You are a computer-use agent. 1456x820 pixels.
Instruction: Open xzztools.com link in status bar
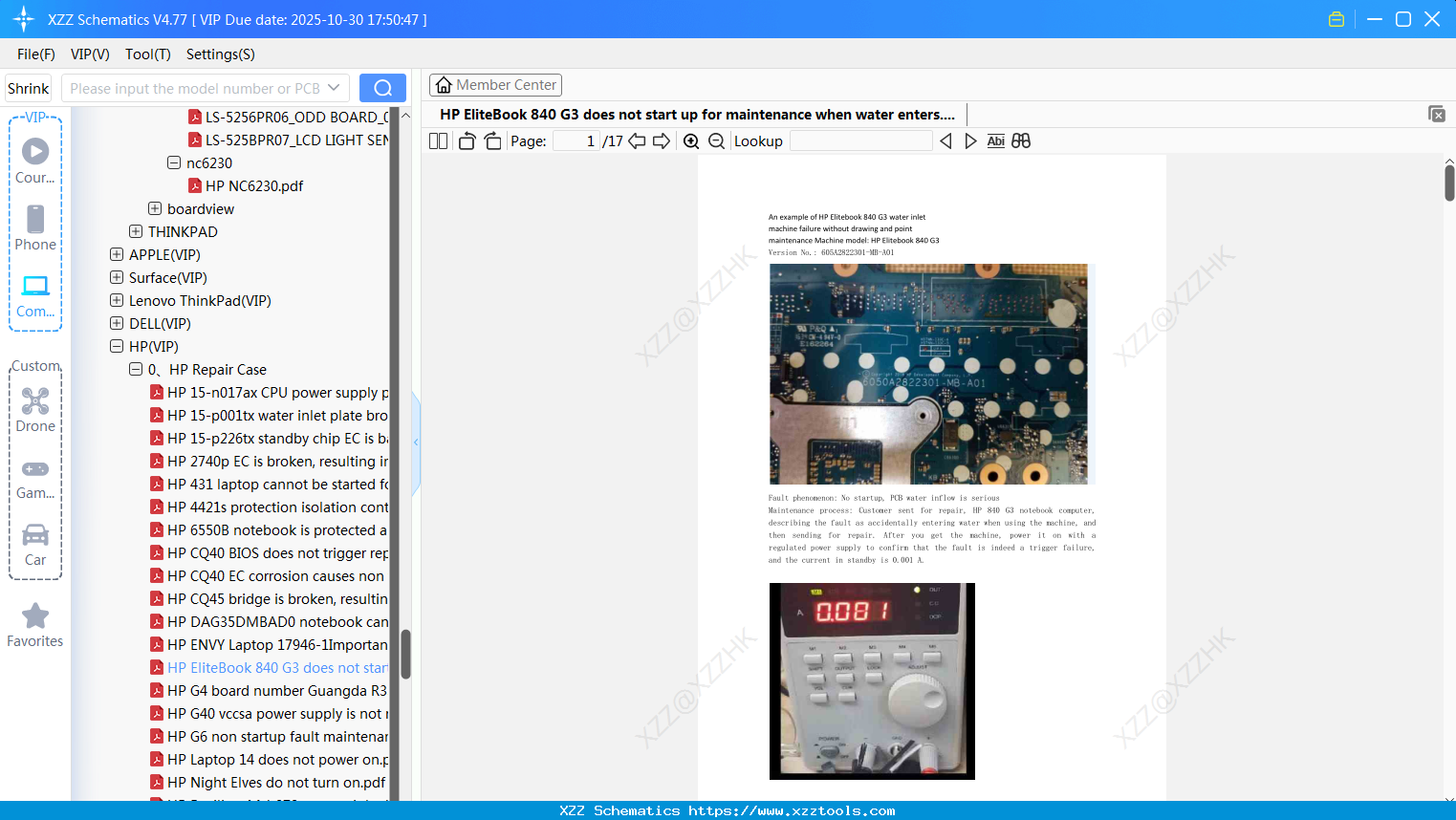click(x=792, y=810)
